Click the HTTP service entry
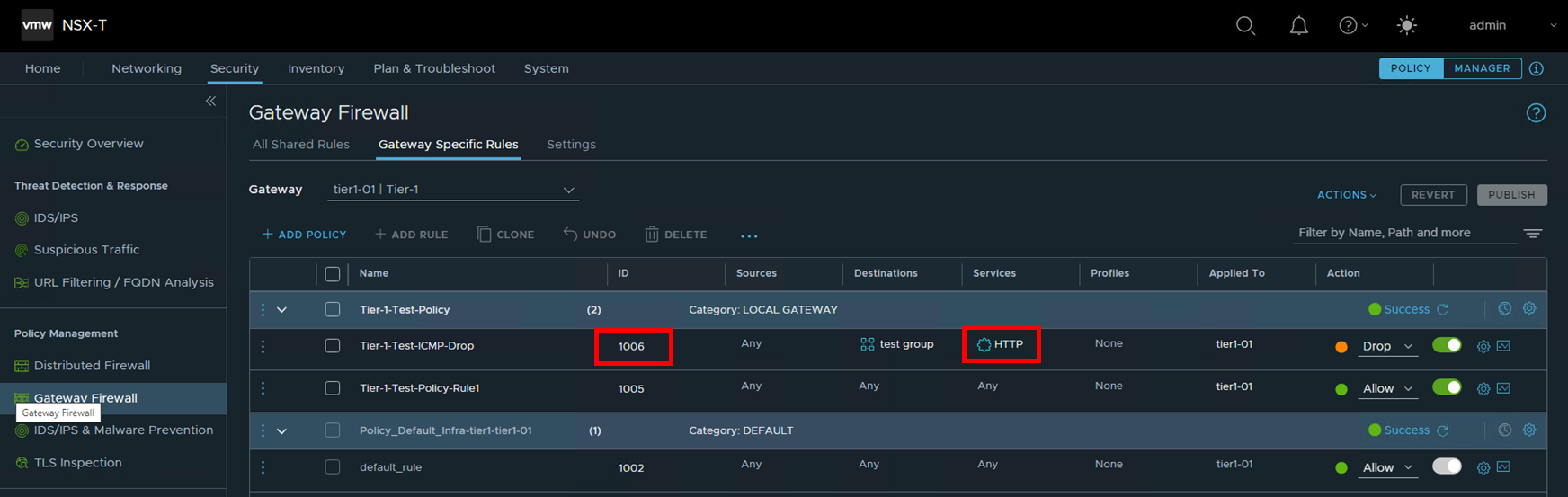 click(1000, 344)
